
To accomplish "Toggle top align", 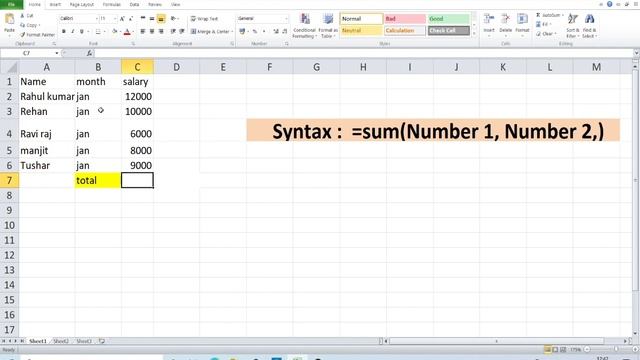I will point(143,19).
